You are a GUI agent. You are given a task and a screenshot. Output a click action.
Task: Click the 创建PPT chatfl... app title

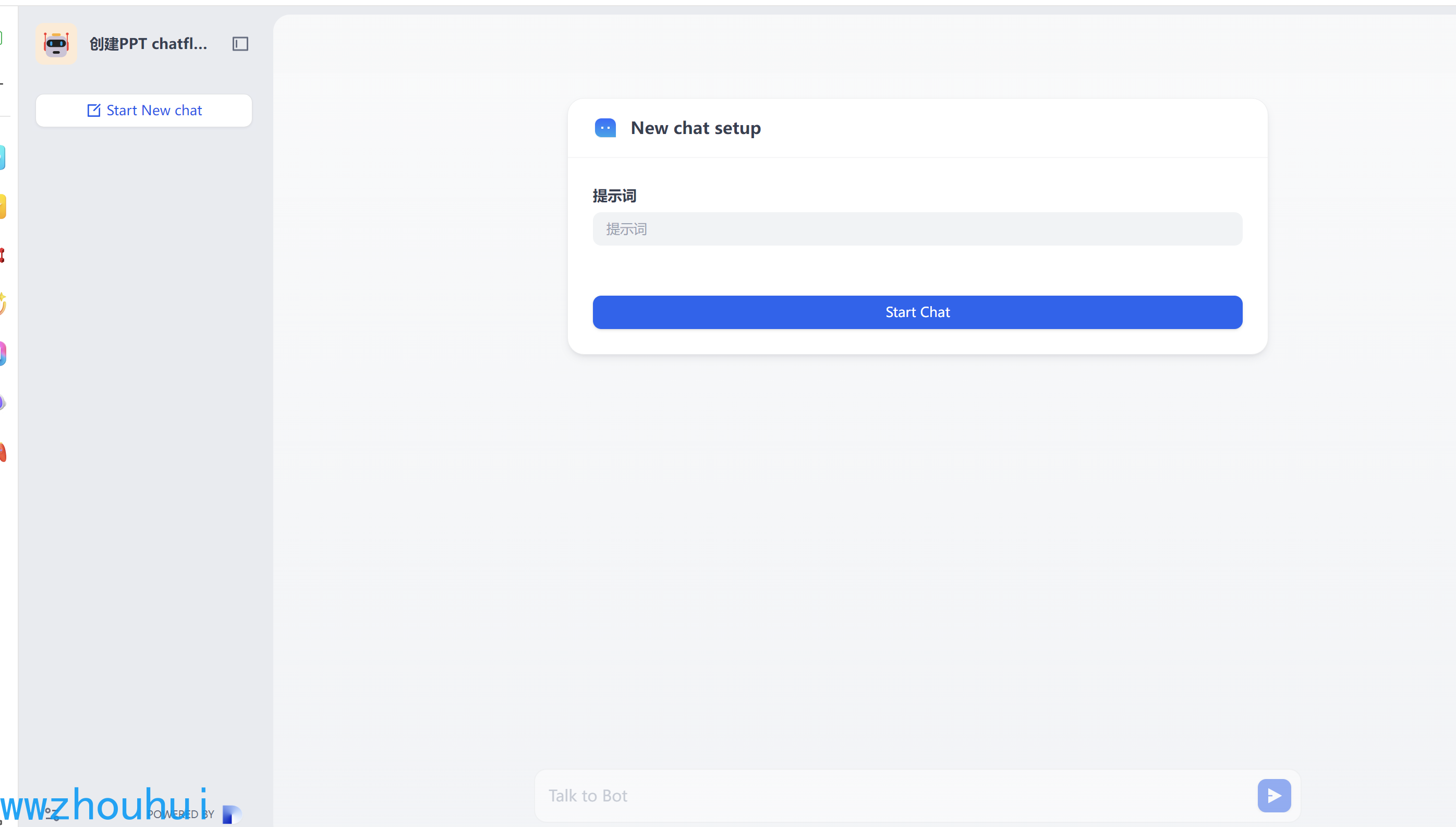point(148,44)
